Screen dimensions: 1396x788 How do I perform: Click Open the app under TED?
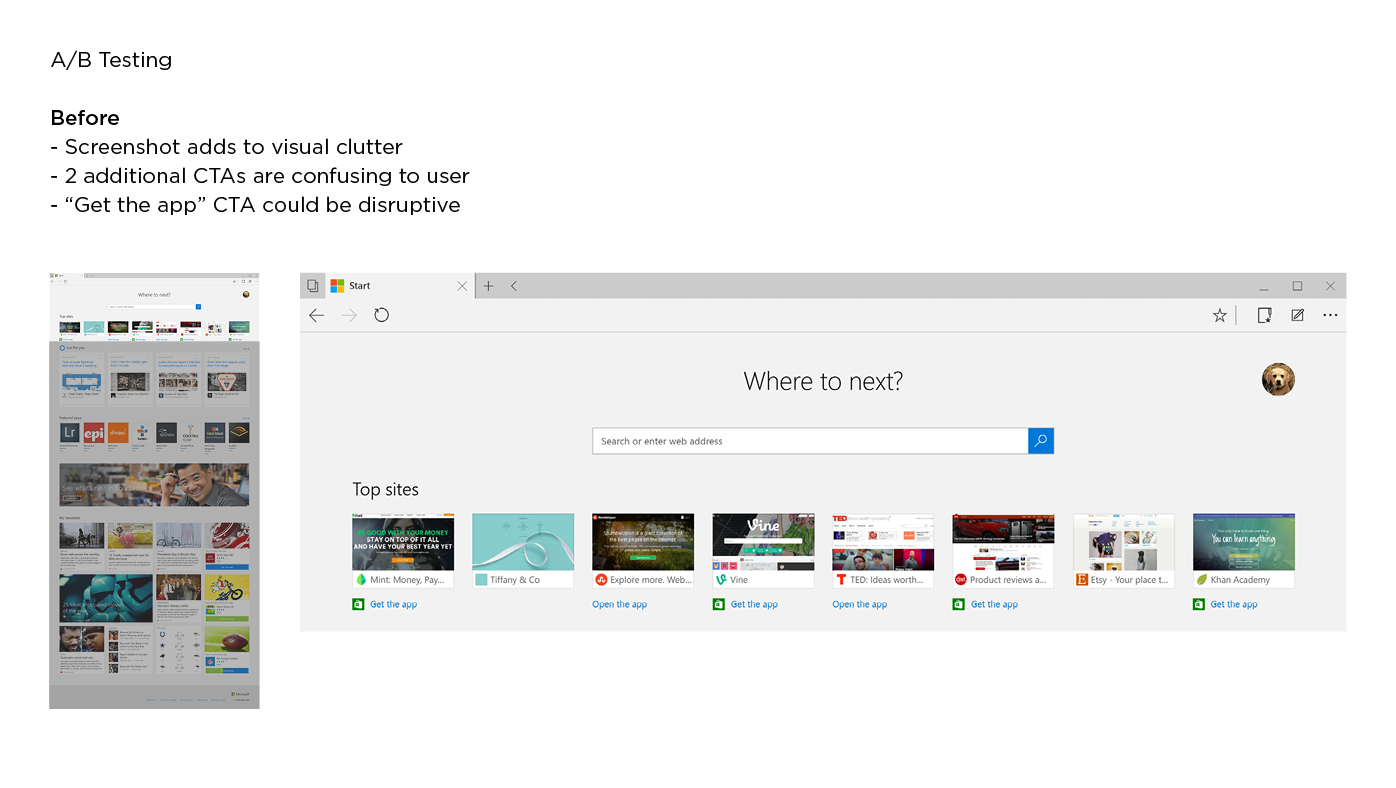coord(860,603)
